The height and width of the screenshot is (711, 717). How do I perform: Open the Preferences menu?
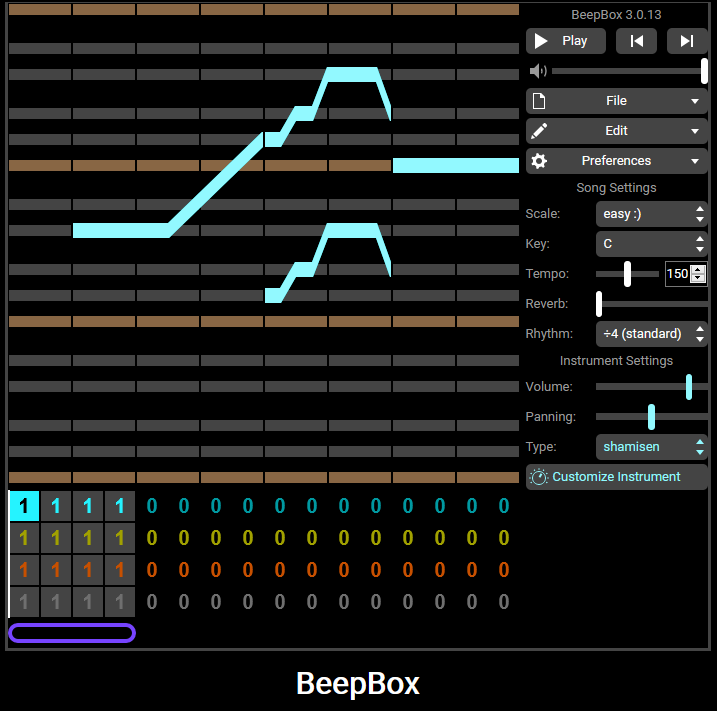coord(616,161)
